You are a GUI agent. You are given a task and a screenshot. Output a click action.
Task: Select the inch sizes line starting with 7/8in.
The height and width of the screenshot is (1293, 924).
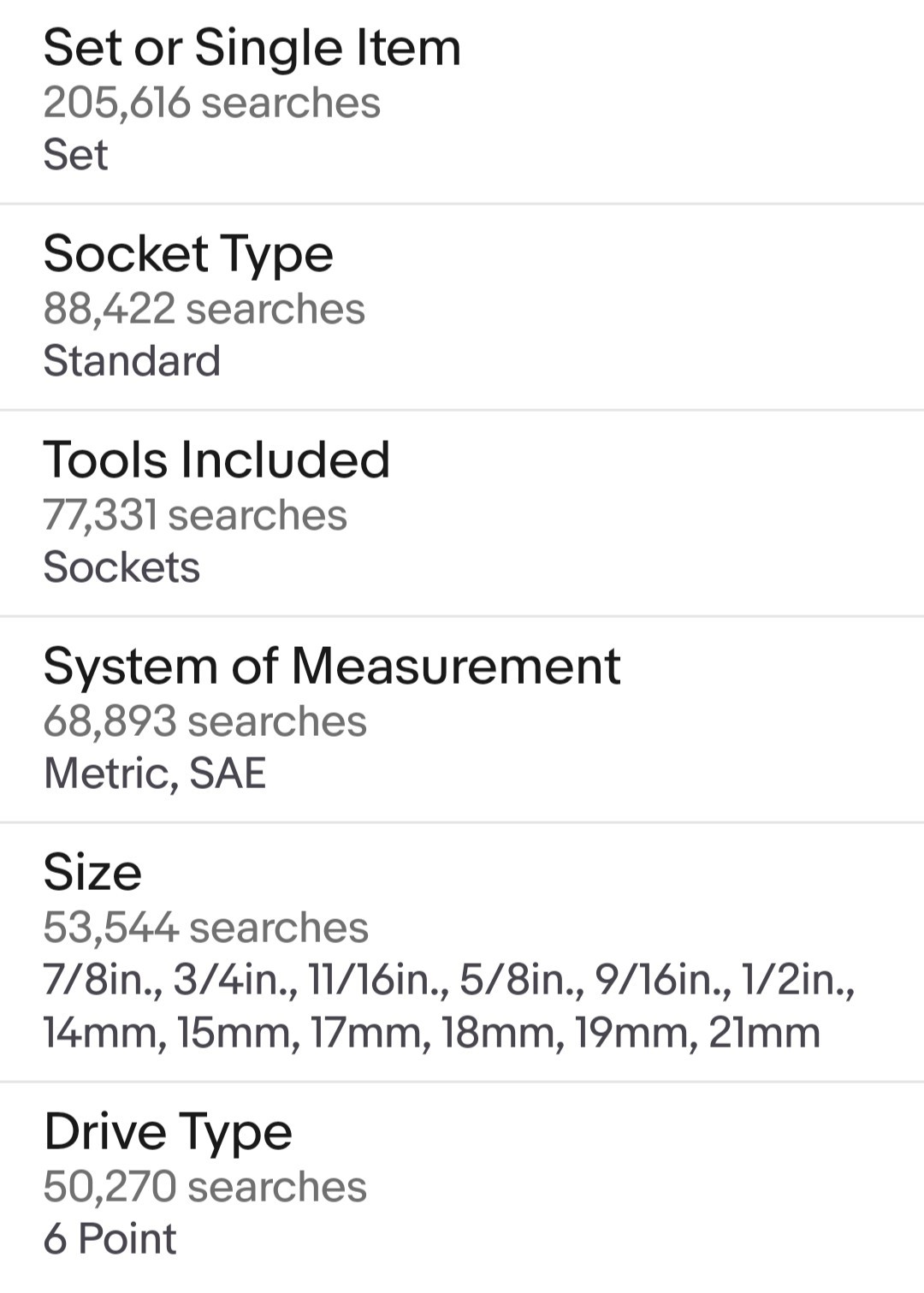click(x=449, y=981)
